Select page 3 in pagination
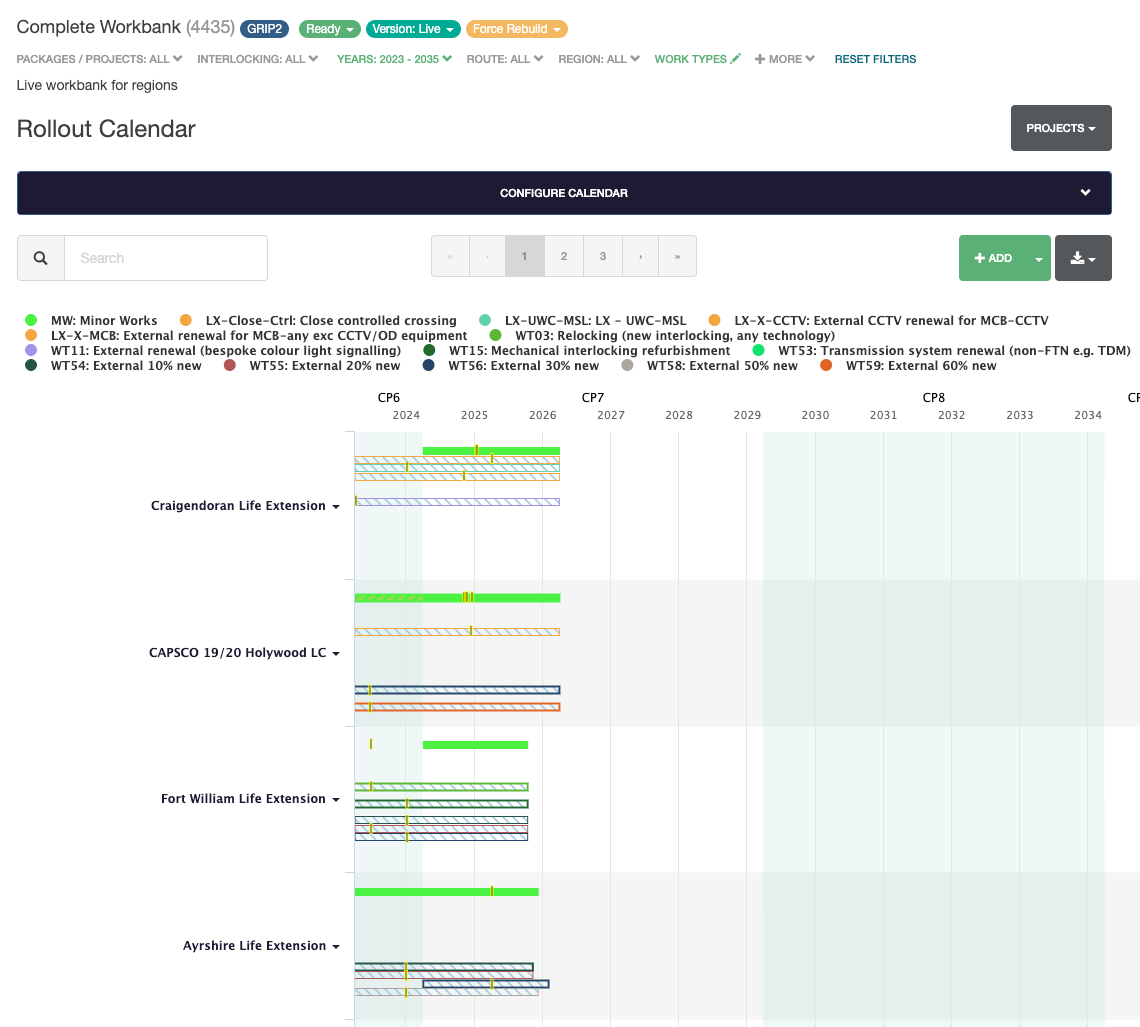Viewport: 1140px width, 1027px height. [x=603, y=257]
